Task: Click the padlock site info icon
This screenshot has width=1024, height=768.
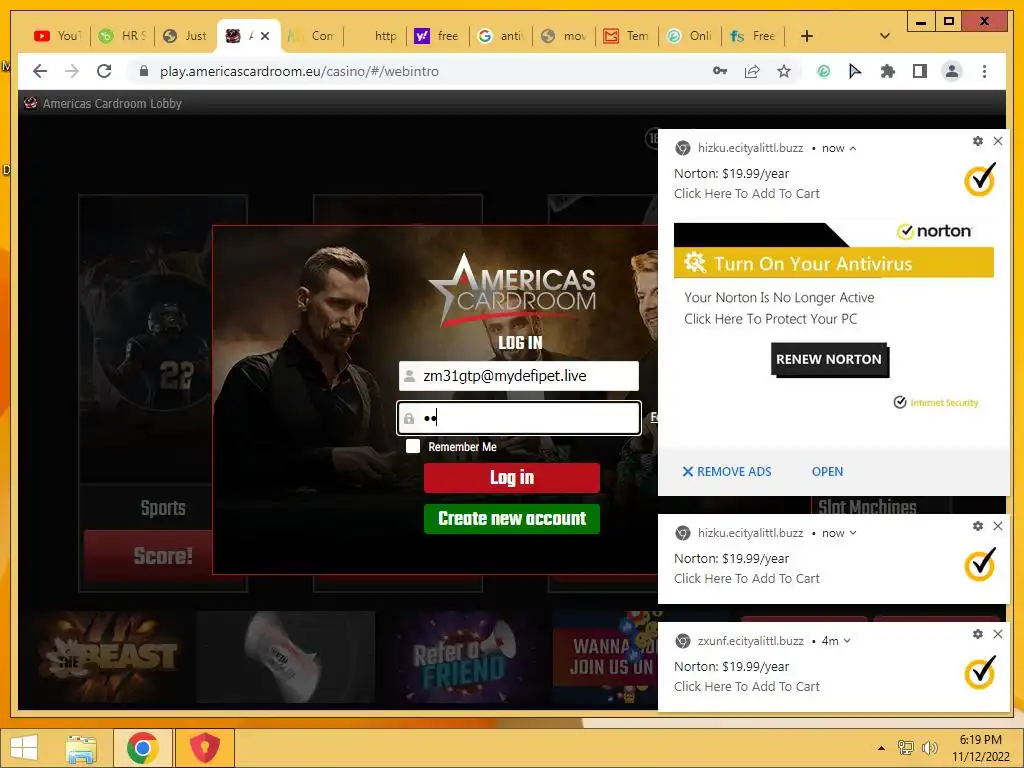Action: pos(144,71)
